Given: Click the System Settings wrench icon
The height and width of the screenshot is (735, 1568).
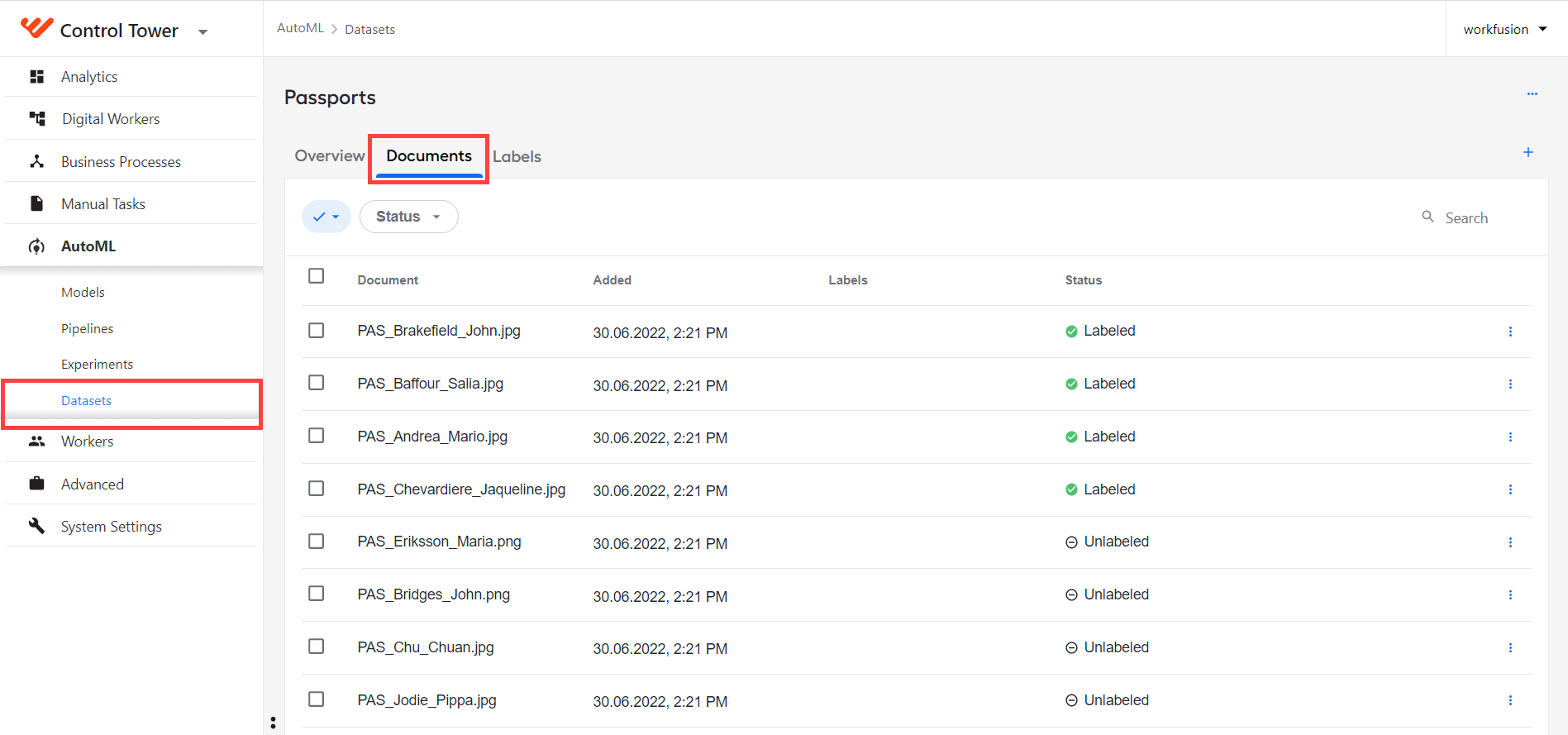Looking at the screenshot, I should [x=36, y=526].
